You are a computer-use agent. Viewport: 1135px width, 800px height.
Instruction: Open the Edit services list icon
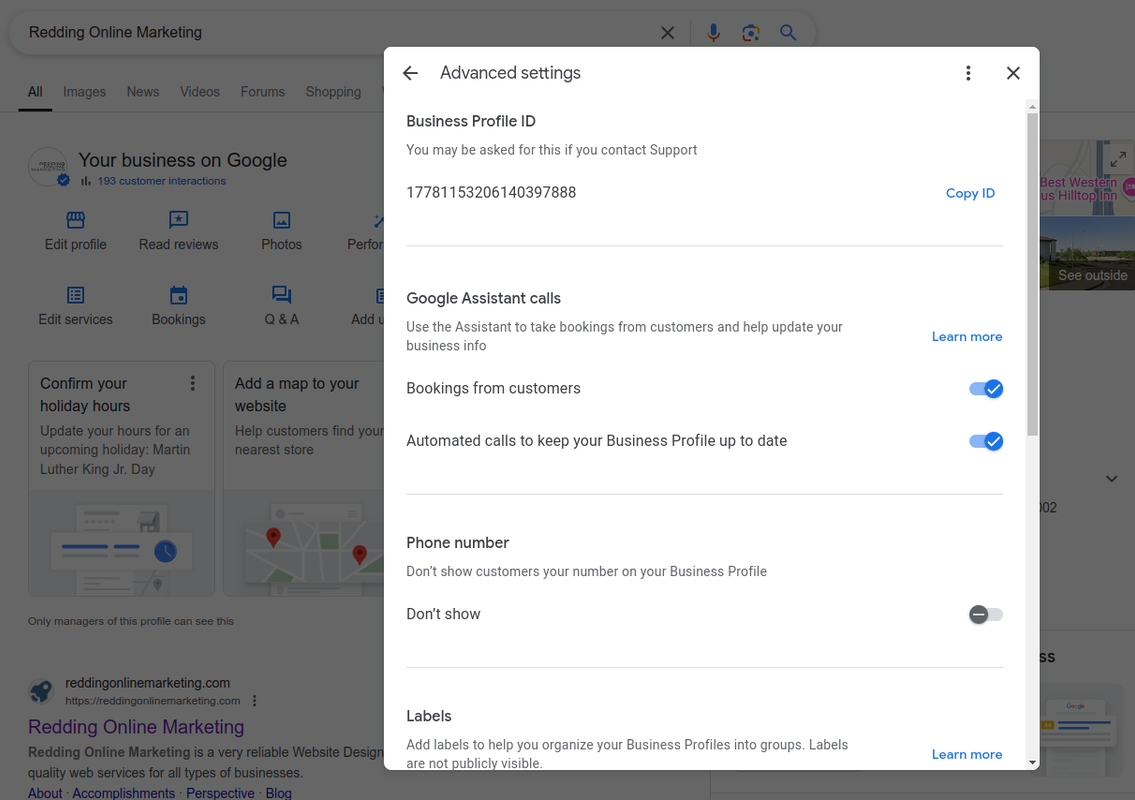(x=75, y=295)
